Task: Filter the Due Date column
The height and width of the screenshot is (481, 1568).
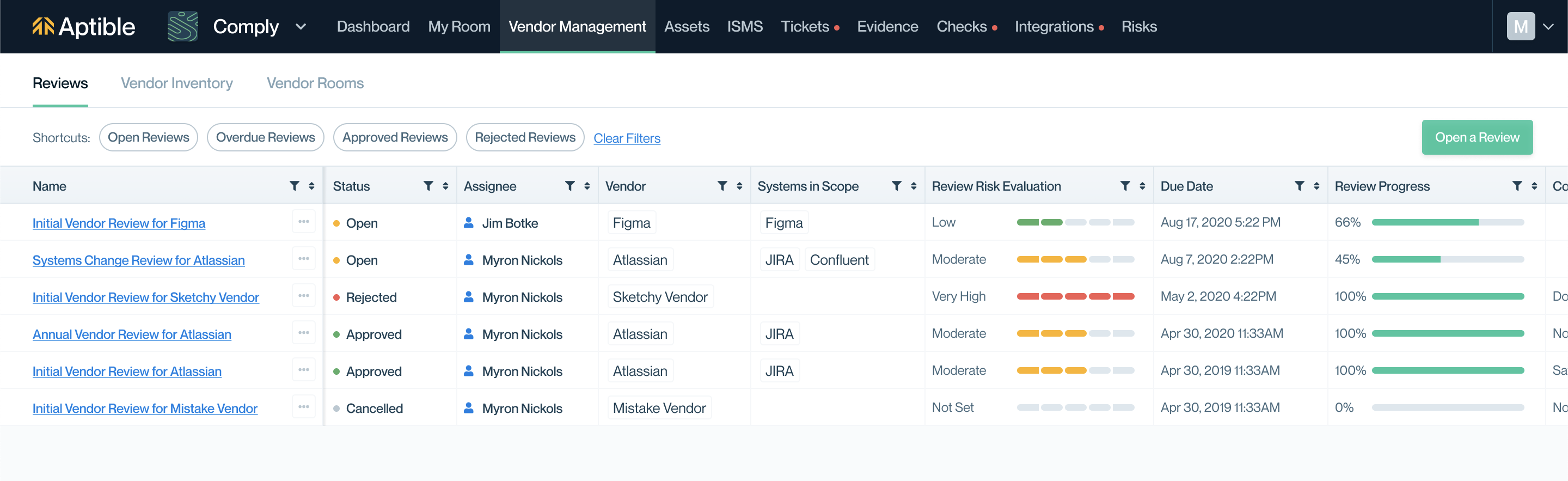Action: [1300, 186]
